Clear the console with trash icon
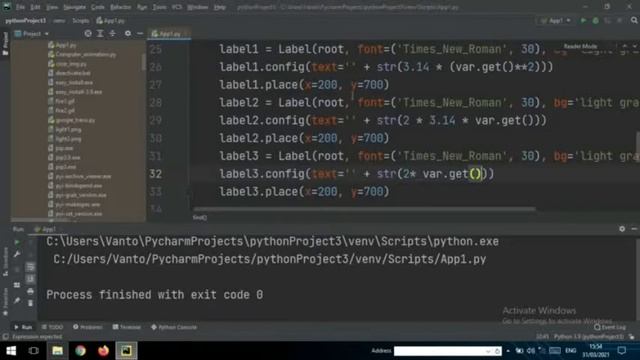 point(30,303)
